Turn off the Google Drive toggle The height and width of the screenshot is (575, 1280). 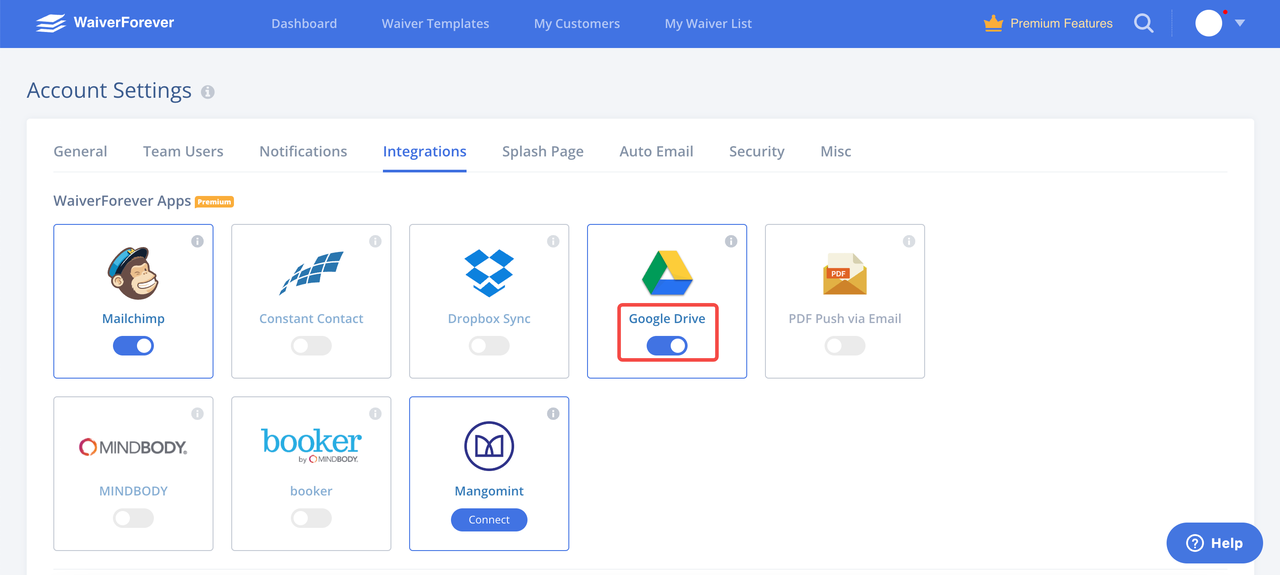pos(667,346)
